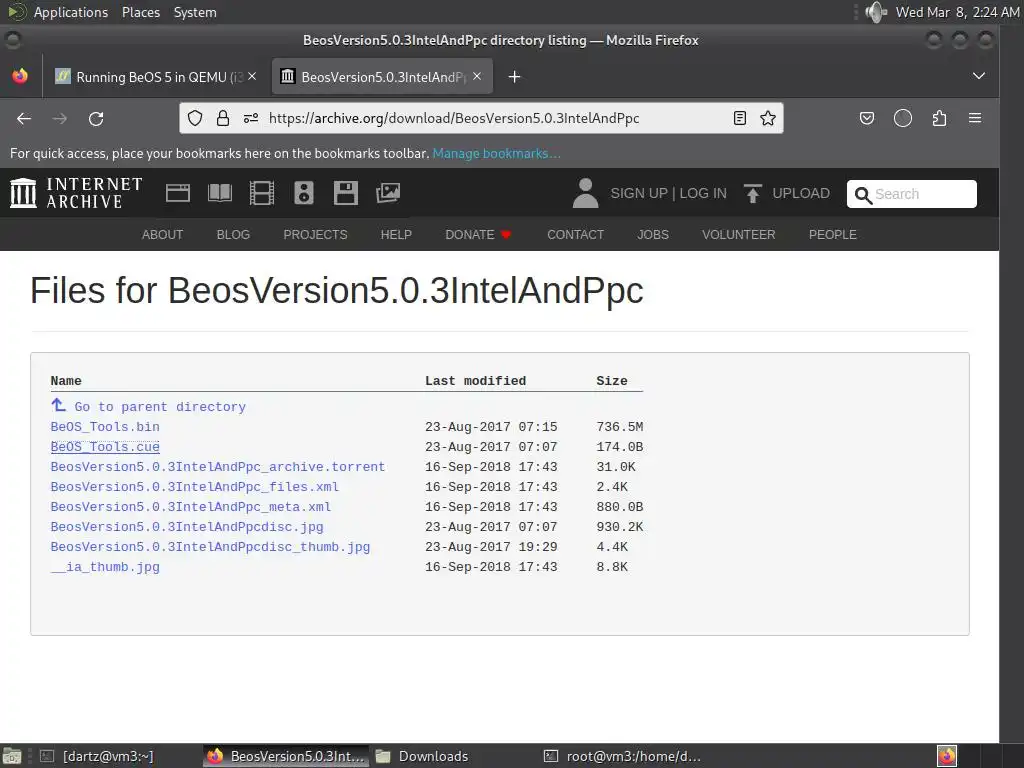1024x768 pixels.
Task: Open the PEOPLE nav item
Action: [833, 234]
